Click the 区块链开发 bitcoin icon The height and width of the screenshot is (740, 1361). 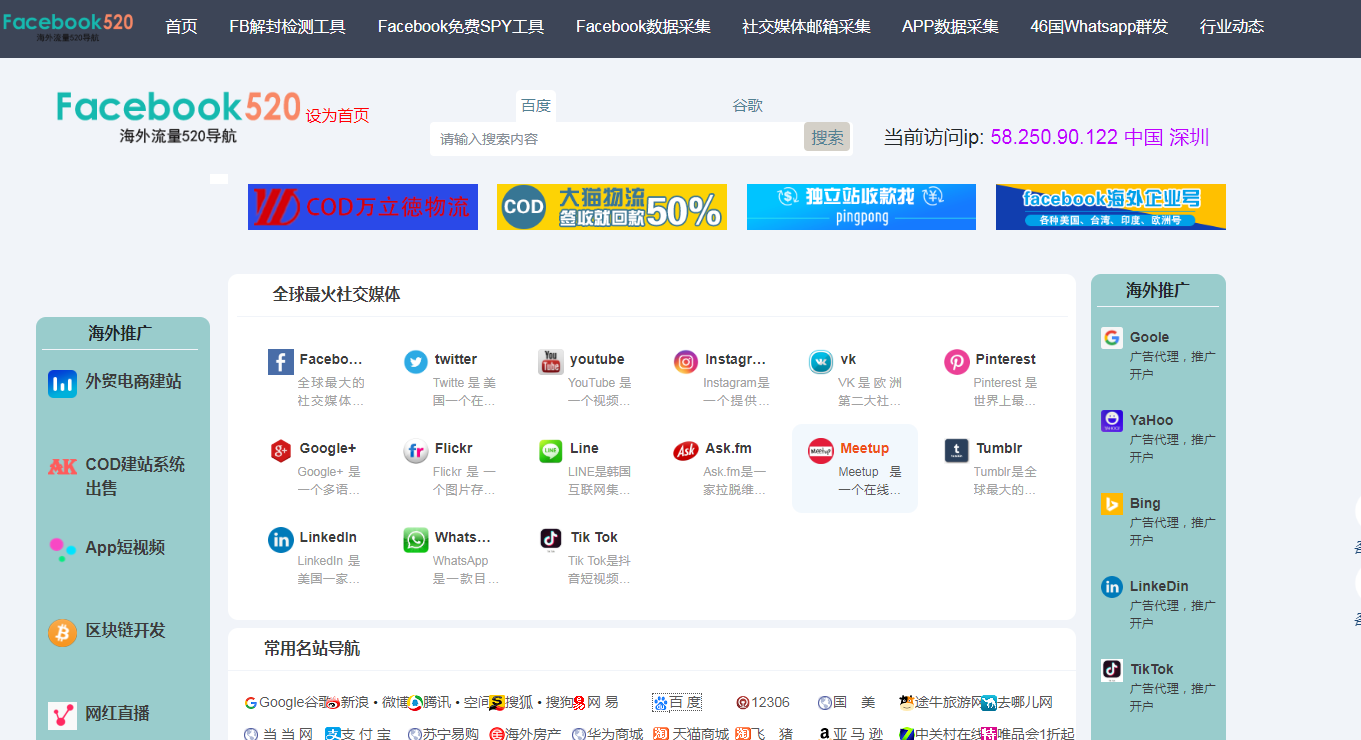(62, 632)
